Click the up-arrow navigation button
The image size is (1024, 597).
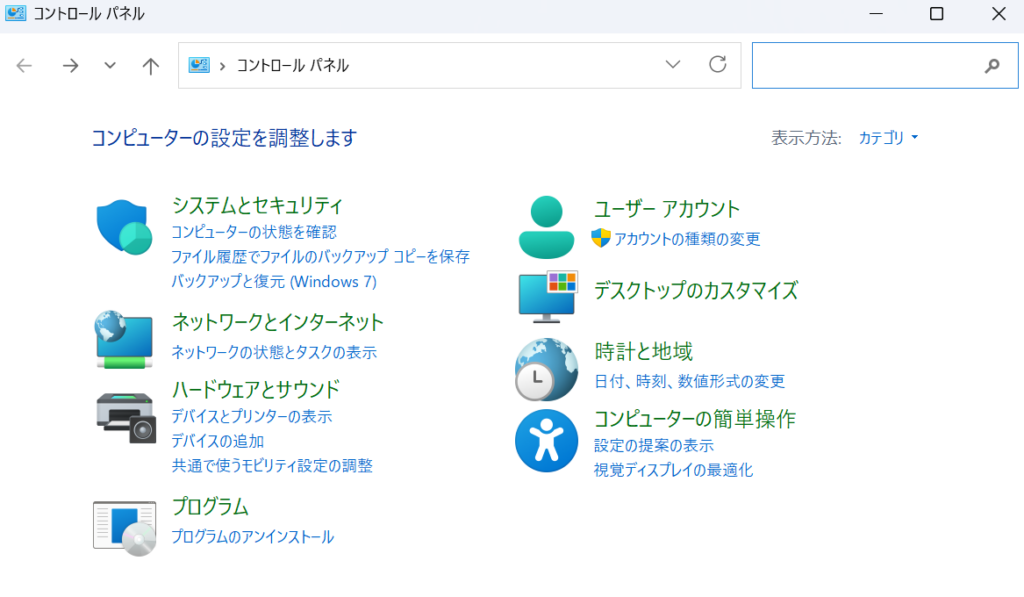coord(150,66)
